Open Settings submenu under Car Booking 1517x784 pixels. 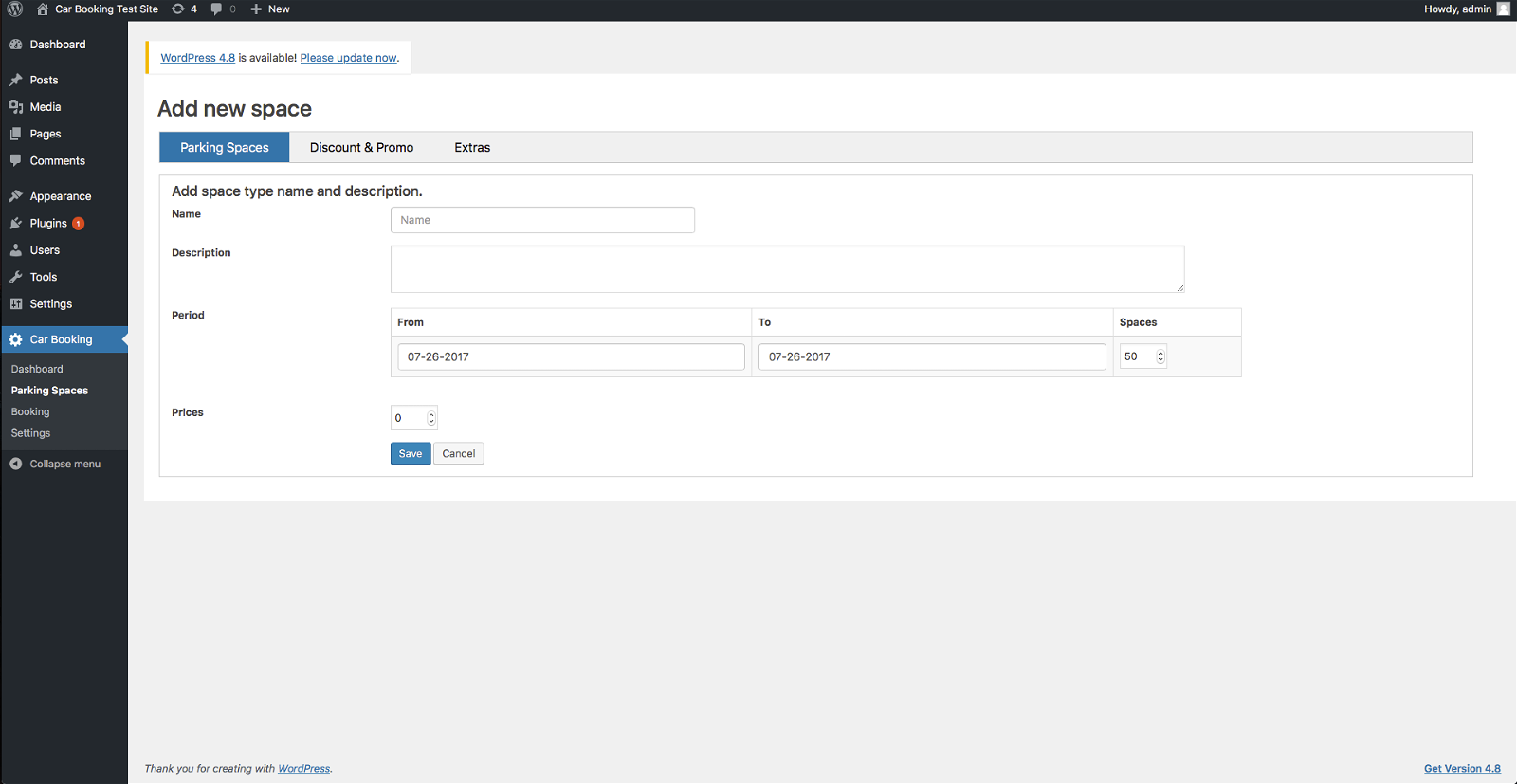pyautogui.click(x=30, y=433)
